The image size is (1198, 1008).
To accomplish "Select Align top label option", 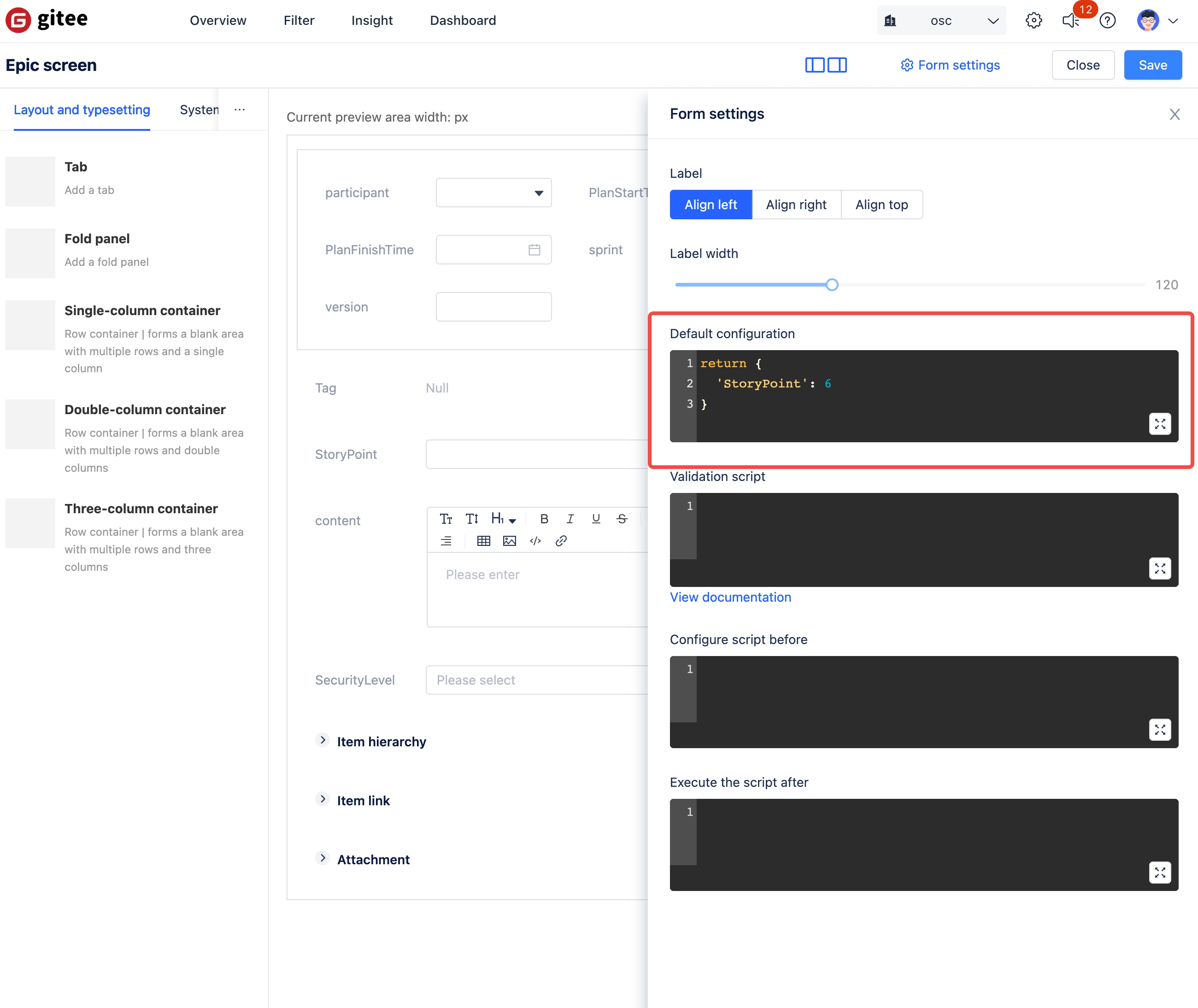I will coord(881,205).
